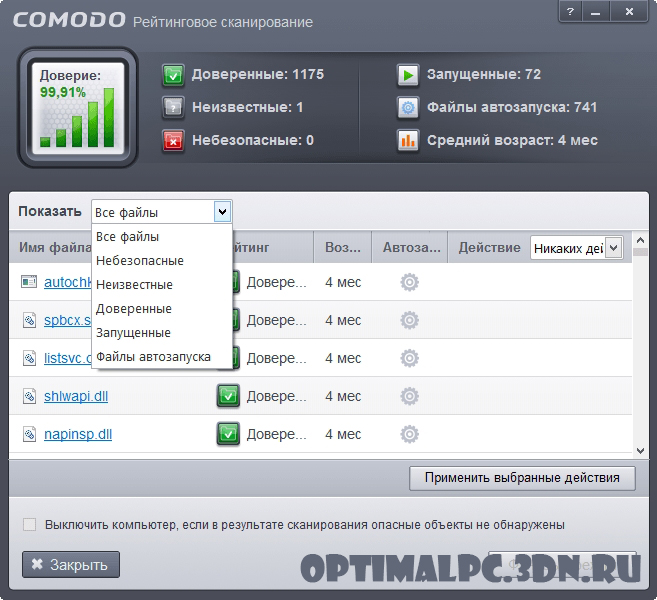Image resolution: width=657 pixels, height=600 pixels.
Task: Open the help question mark button
Action: tap(570, 12)
